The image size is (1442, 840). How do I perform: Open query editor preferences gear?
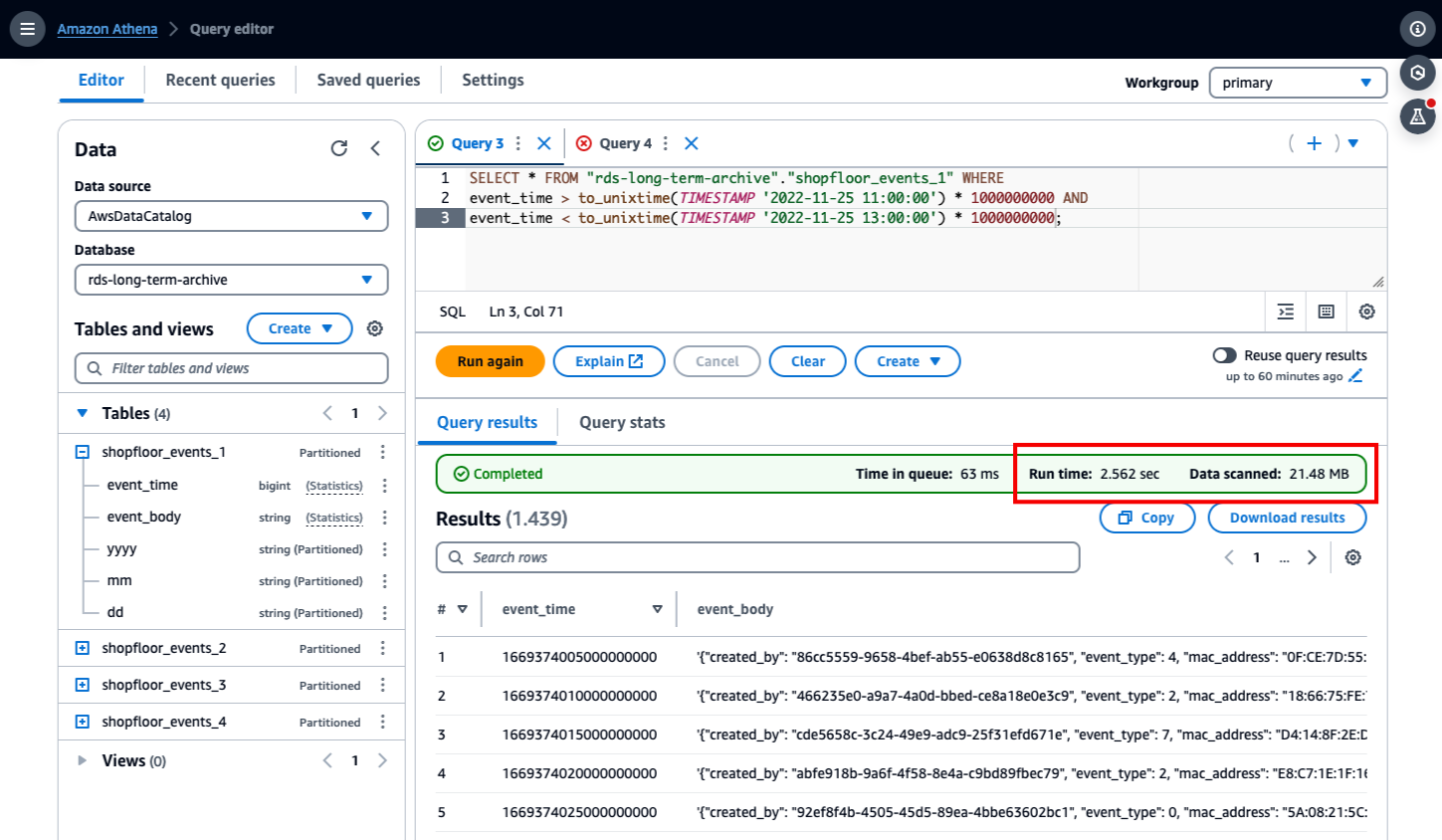coord(1367,312)
